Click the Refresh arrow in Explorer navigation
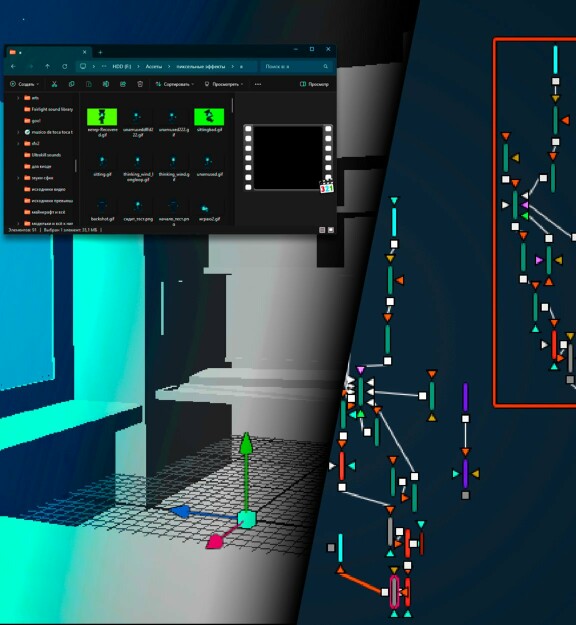 point(65,67)
